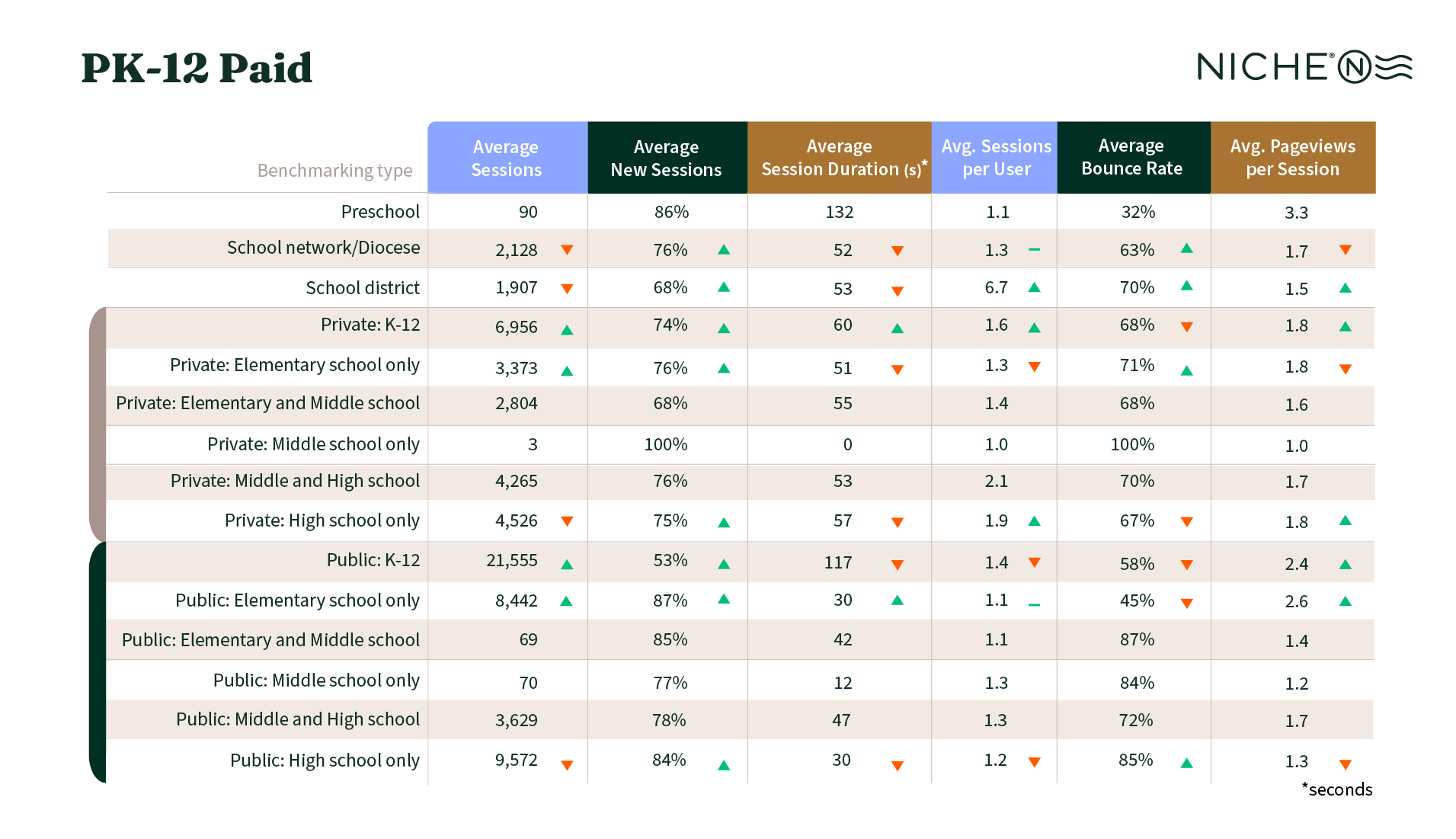Click the up arrow next to Private: K-12 duration 60

click(x=898, y=328)
